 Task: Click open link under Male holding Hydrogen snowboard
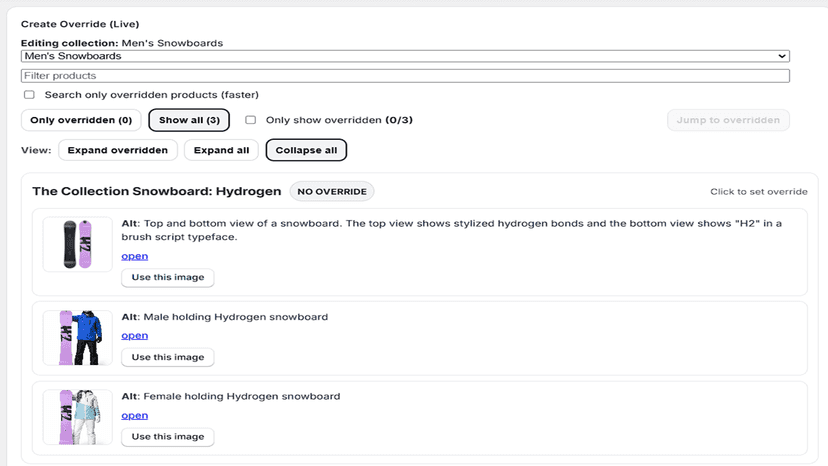click(x=135, y=335)
